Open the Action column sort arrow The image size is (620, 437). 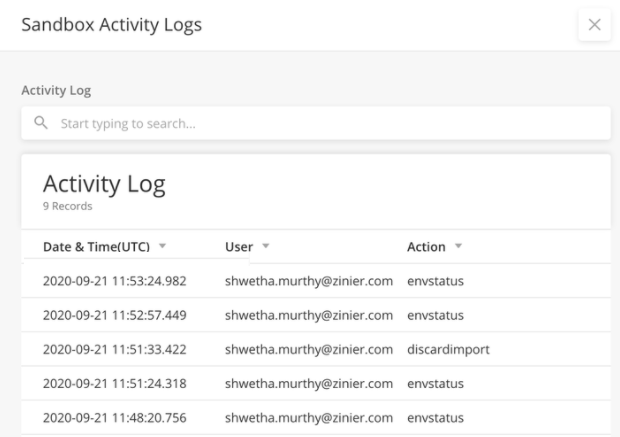click(458, 246)
